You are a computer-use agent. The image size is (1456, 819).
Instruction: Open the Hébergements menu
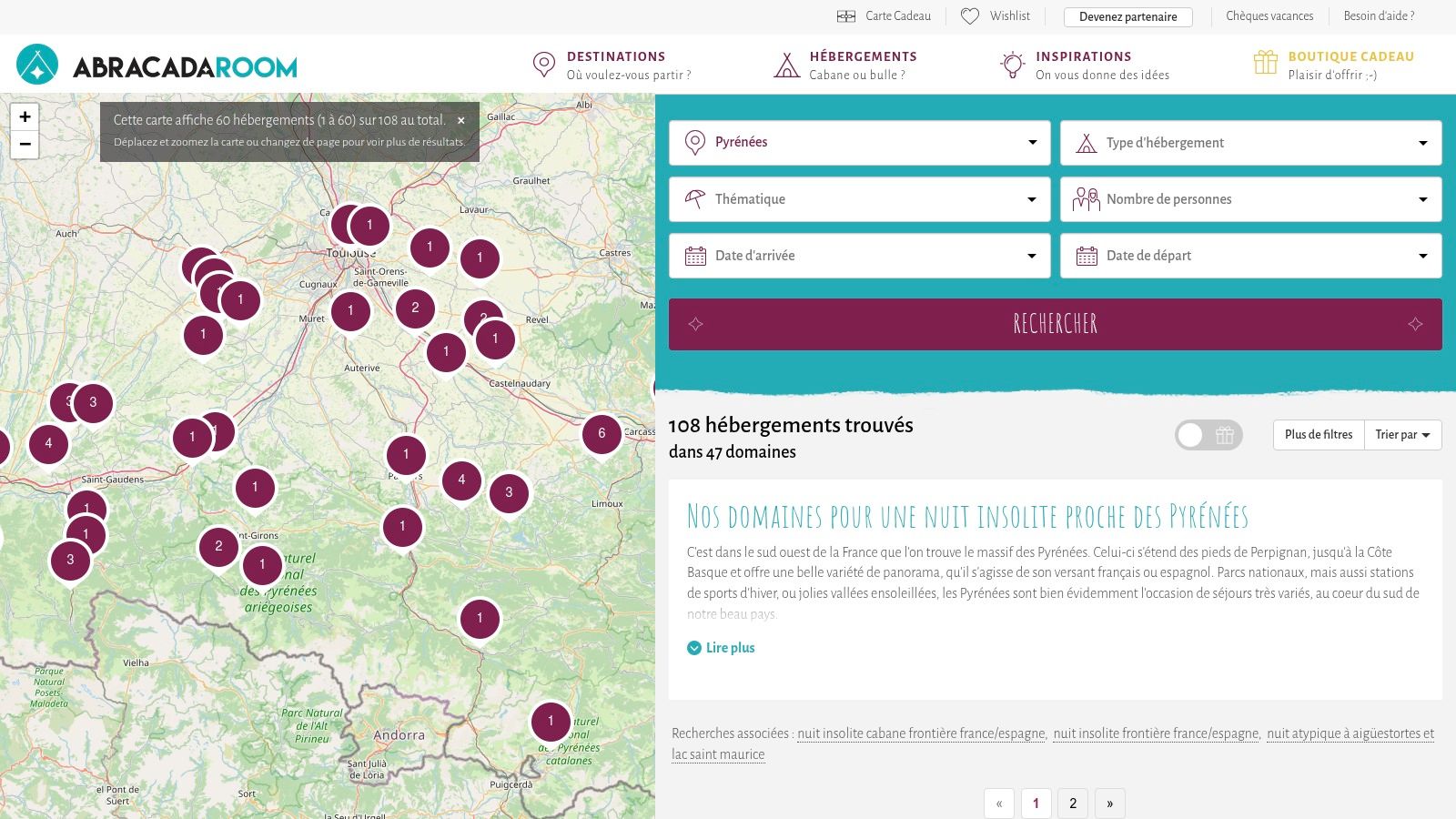click(845, 66)
